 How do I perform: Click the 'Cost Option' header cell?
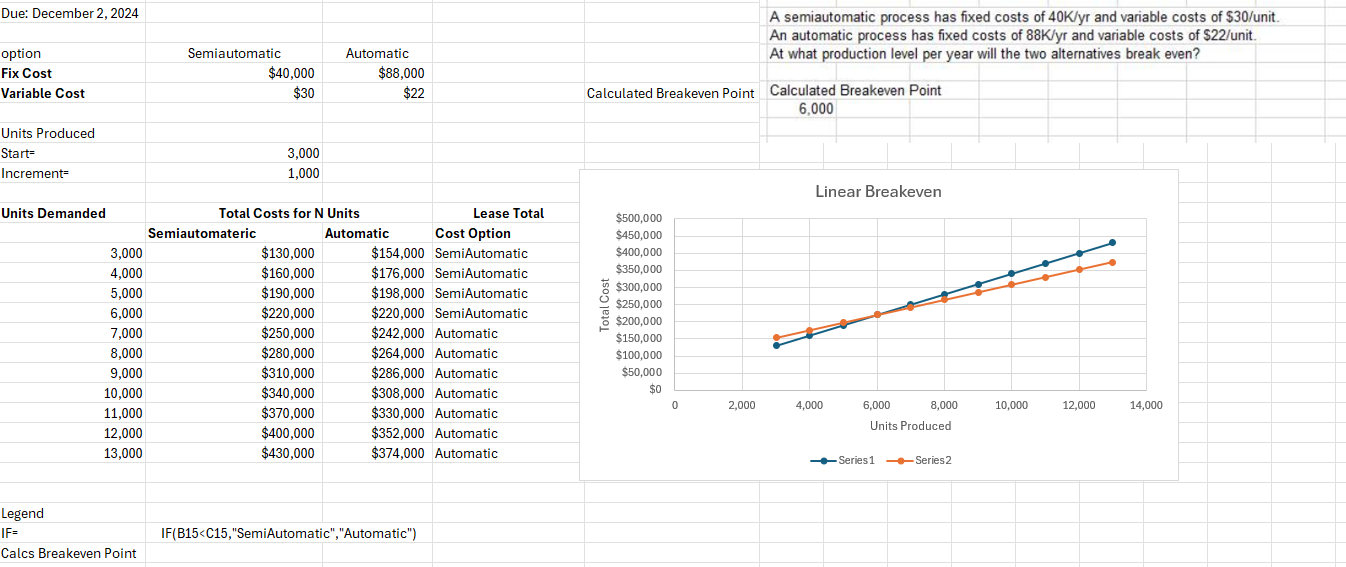tap(472, 233)
